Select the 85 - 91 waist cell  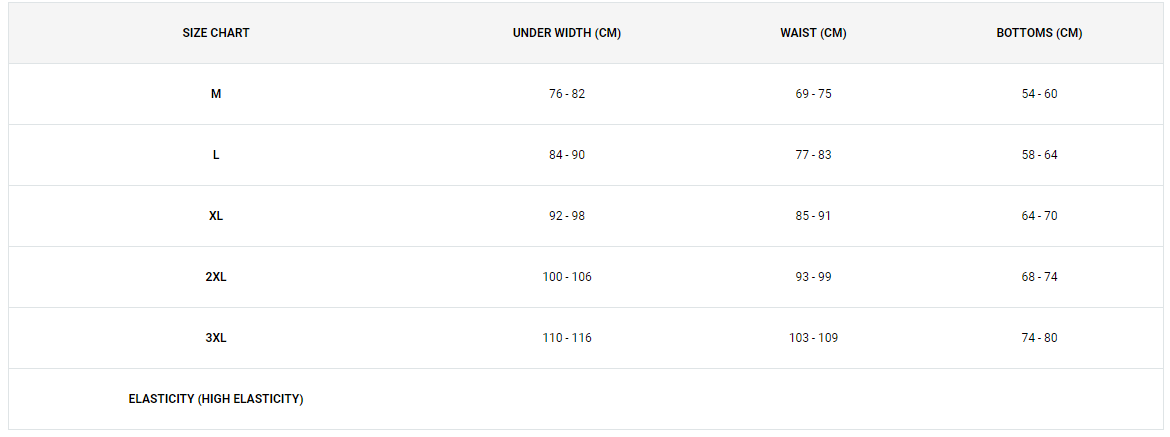click(813, 216)
